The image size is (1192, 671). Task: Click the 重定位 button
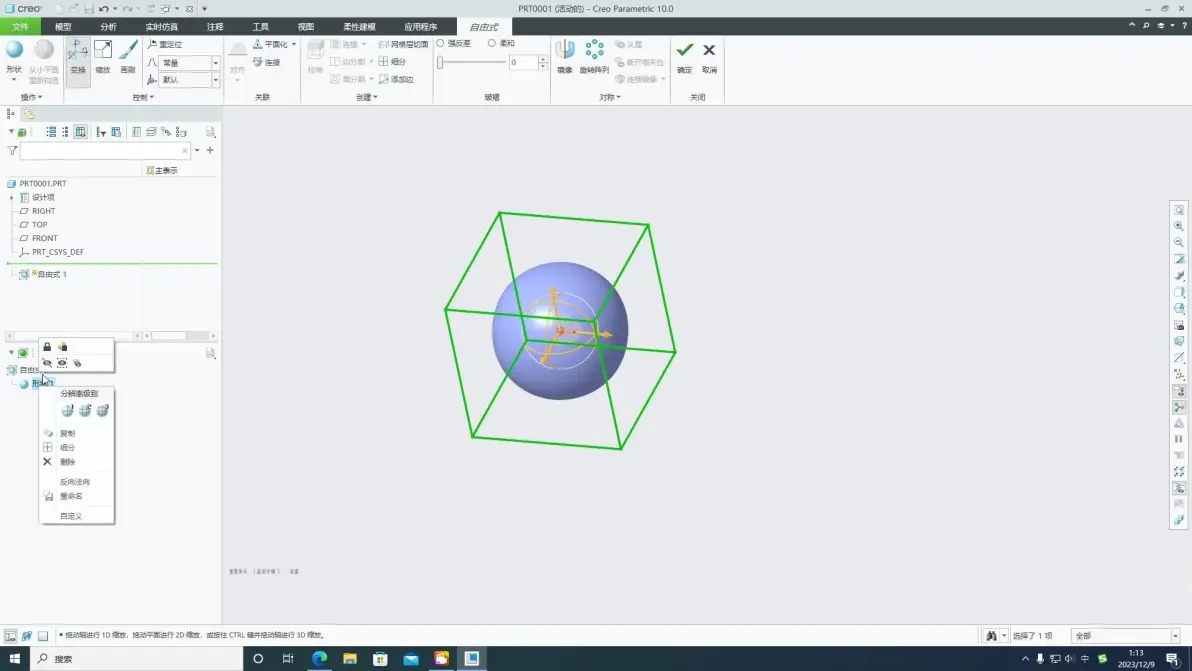point(165,44)
